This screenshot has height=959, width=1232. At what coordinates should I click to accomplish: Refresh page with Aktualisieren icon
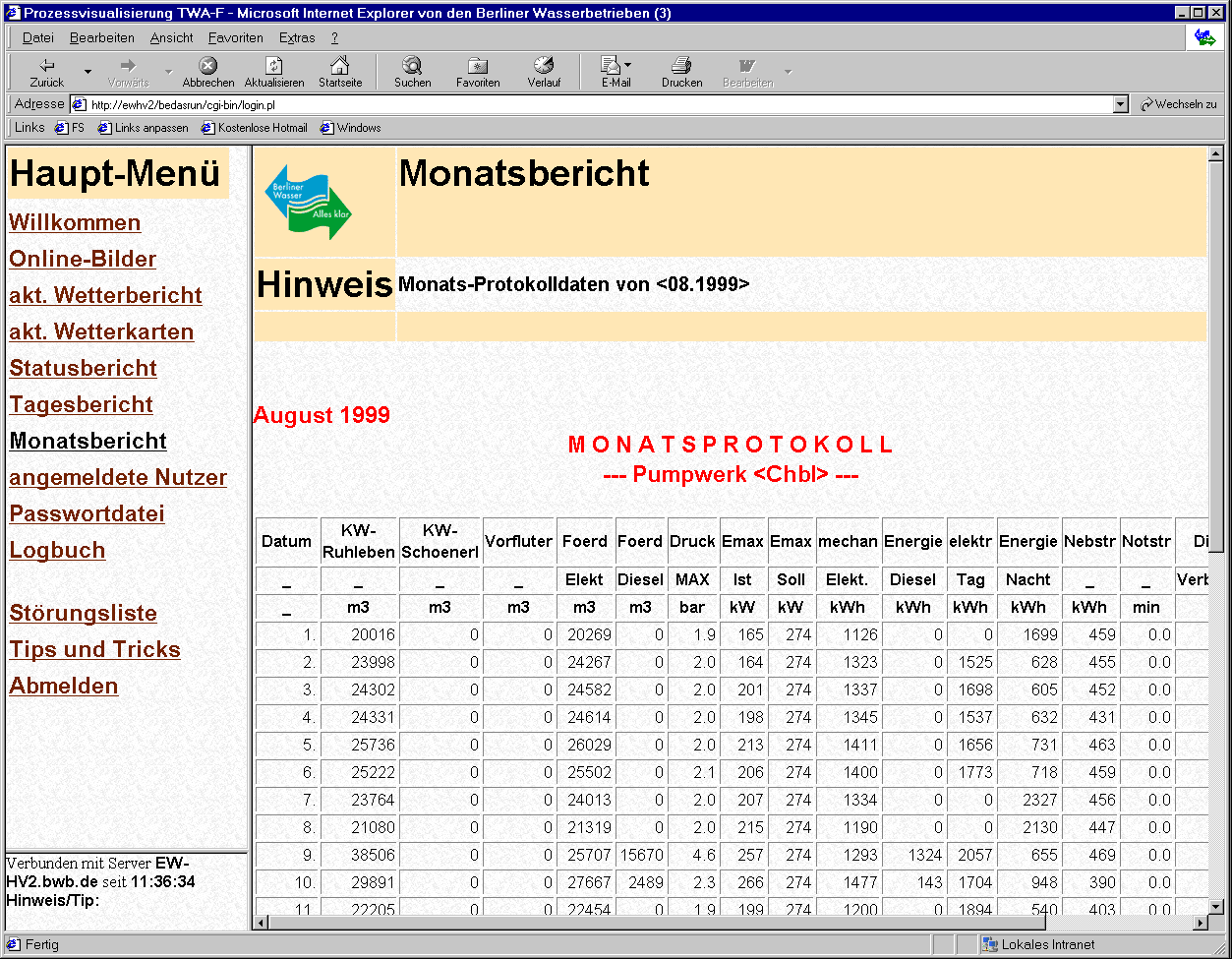[274, 66]
